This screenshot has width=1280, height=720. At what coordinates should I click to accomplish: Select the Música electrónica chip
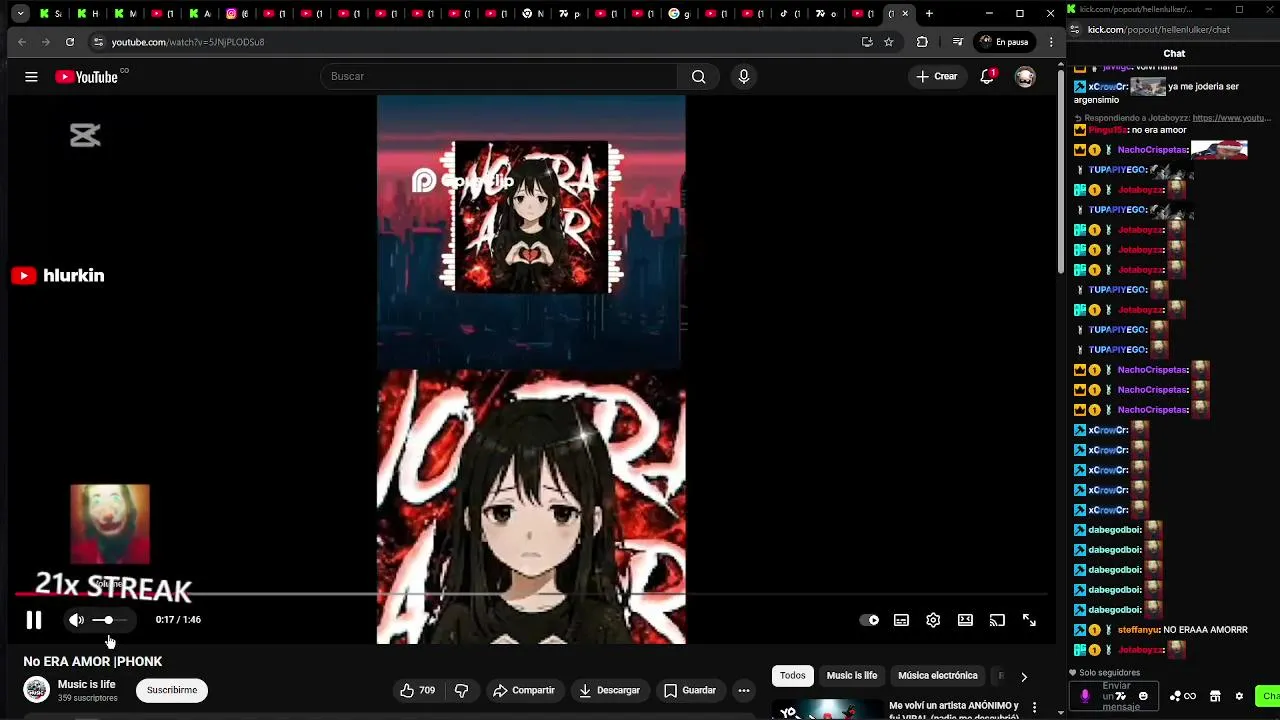click(938, 676)
